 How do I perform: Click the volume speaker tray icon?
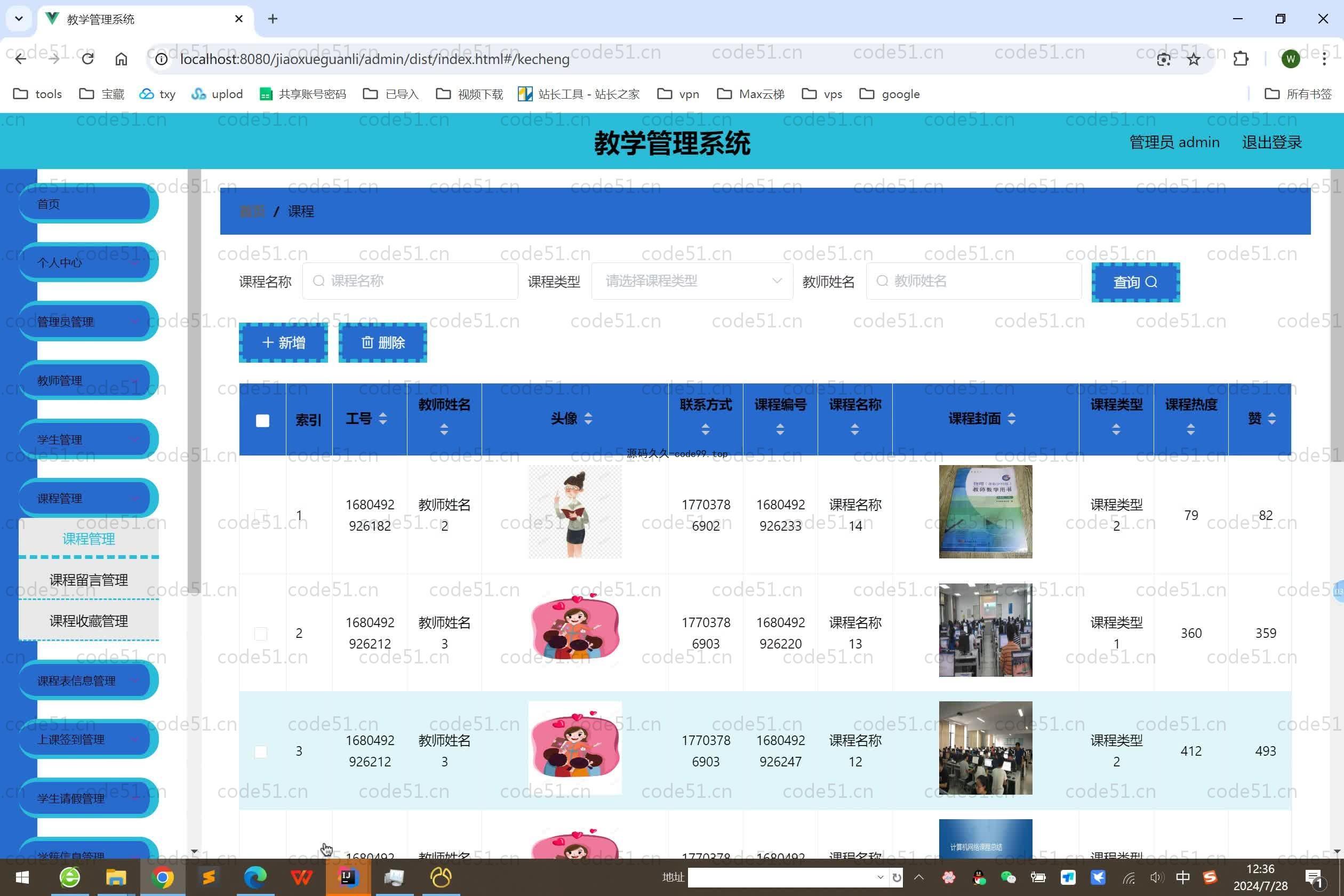1157,877
